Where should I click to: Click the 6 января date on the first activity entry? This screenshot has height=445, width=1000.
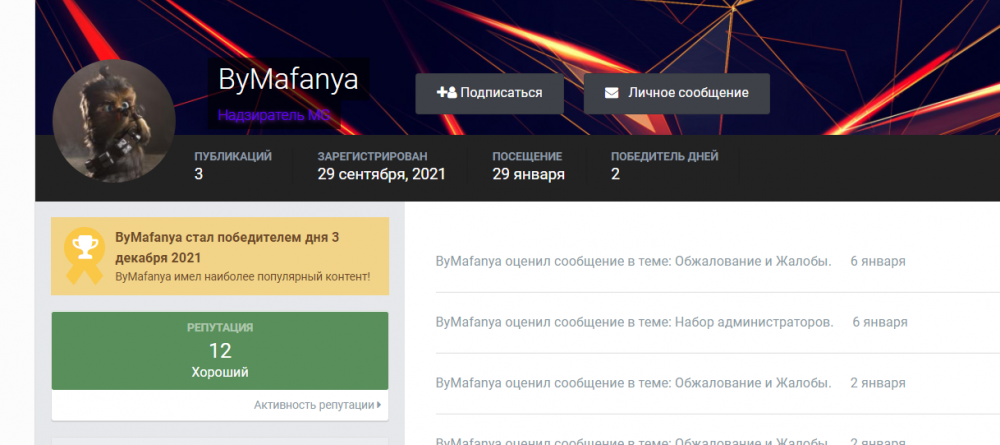(877, 261)
